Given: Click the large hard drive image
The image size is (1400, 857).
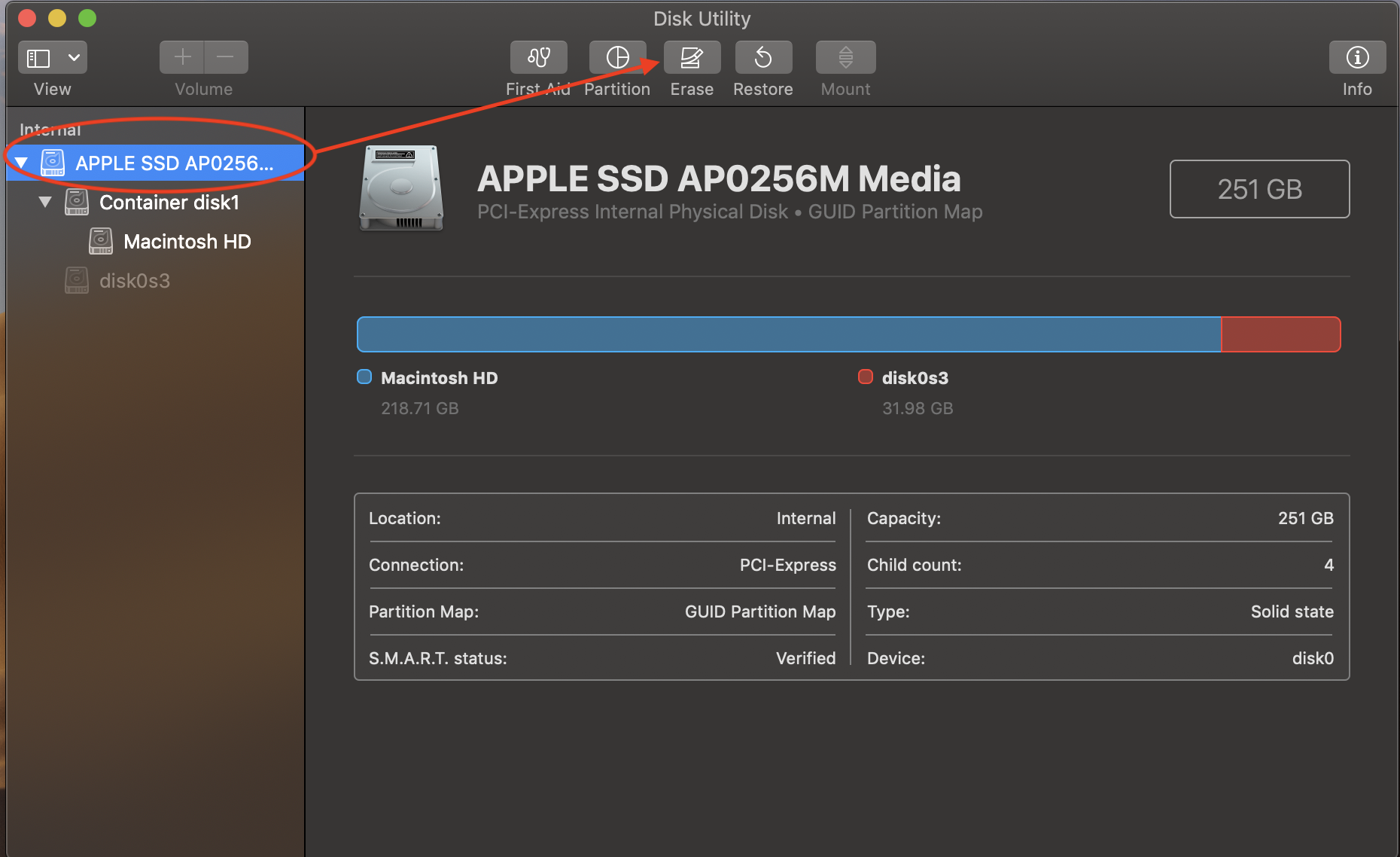Looking at the screenshot, I should coord(401,188).
